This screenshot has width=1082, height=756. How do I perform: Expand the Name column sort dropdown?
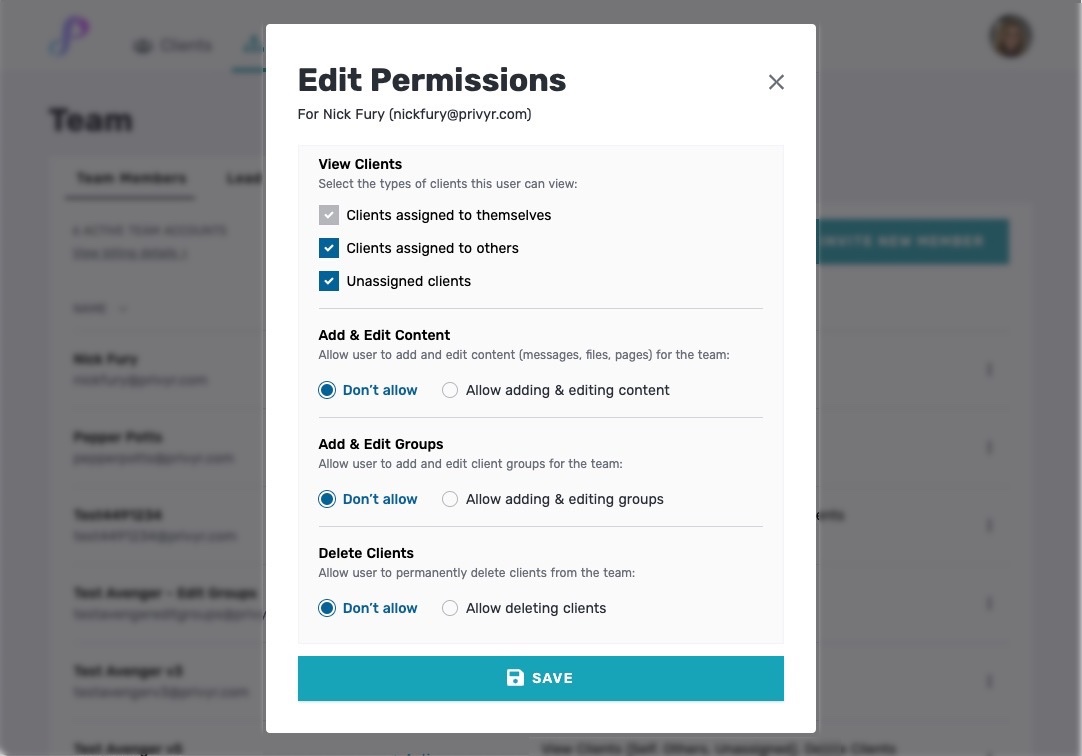[100, 308]
